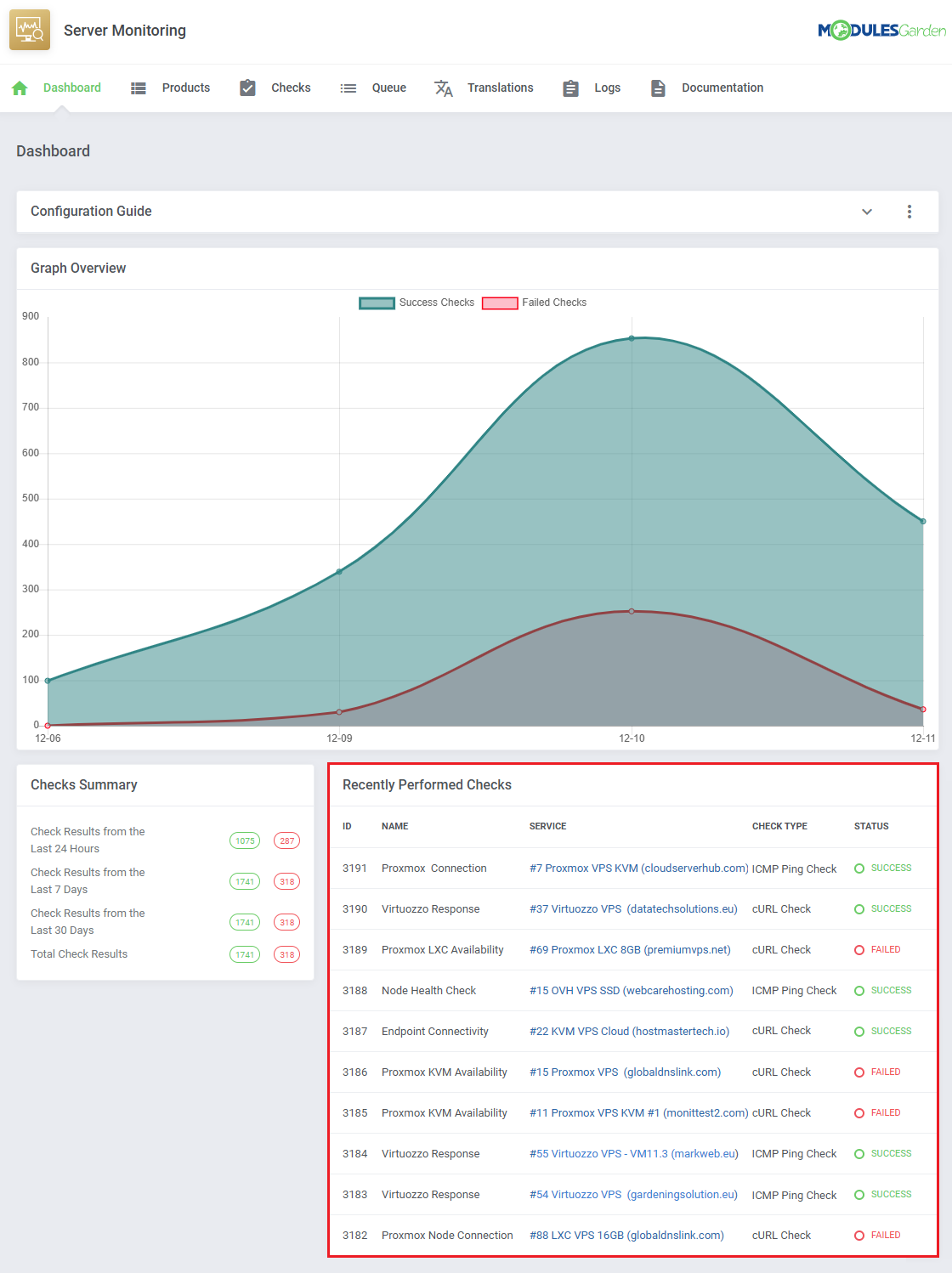Open service #69 Proxmox LXC 8GB link
The width and height of the screenshot is (952, 1273).
point(630,950)
